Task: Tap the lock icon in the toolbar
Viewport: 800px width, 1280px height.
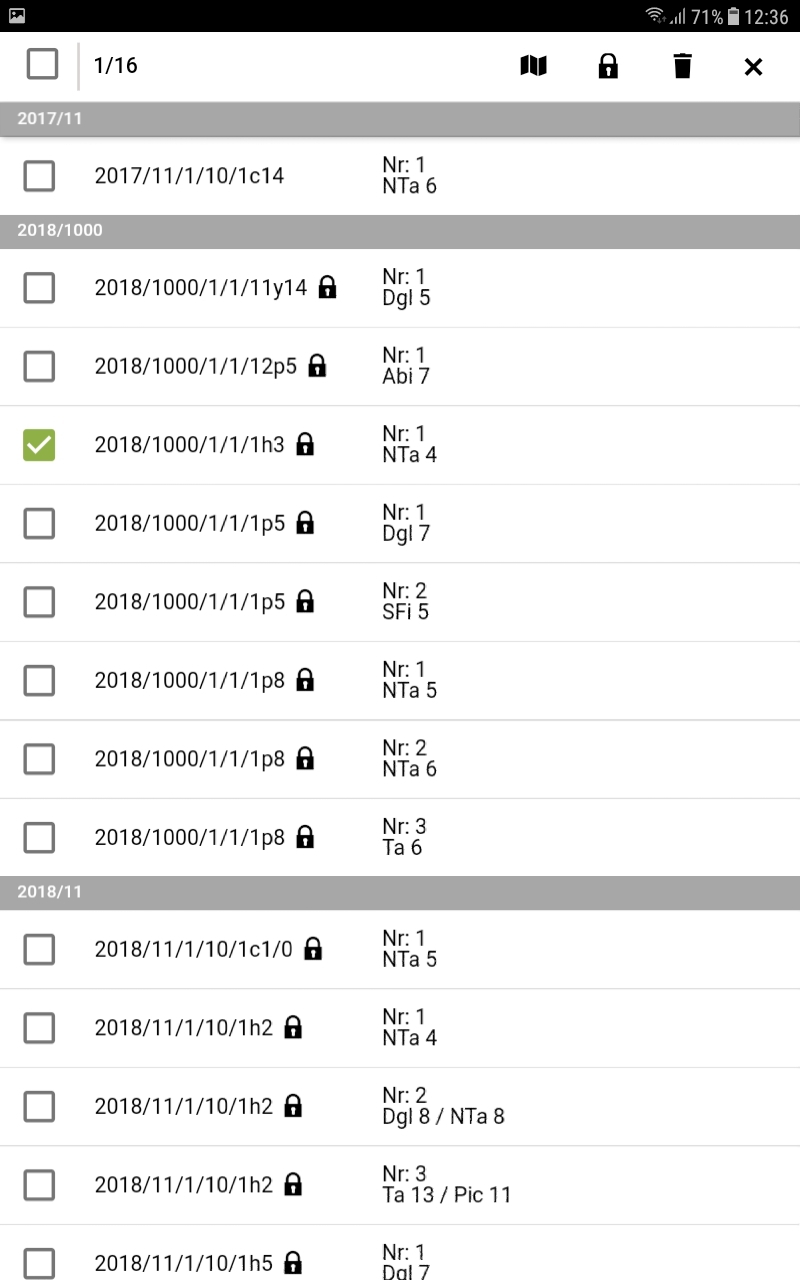Action: 608,66
